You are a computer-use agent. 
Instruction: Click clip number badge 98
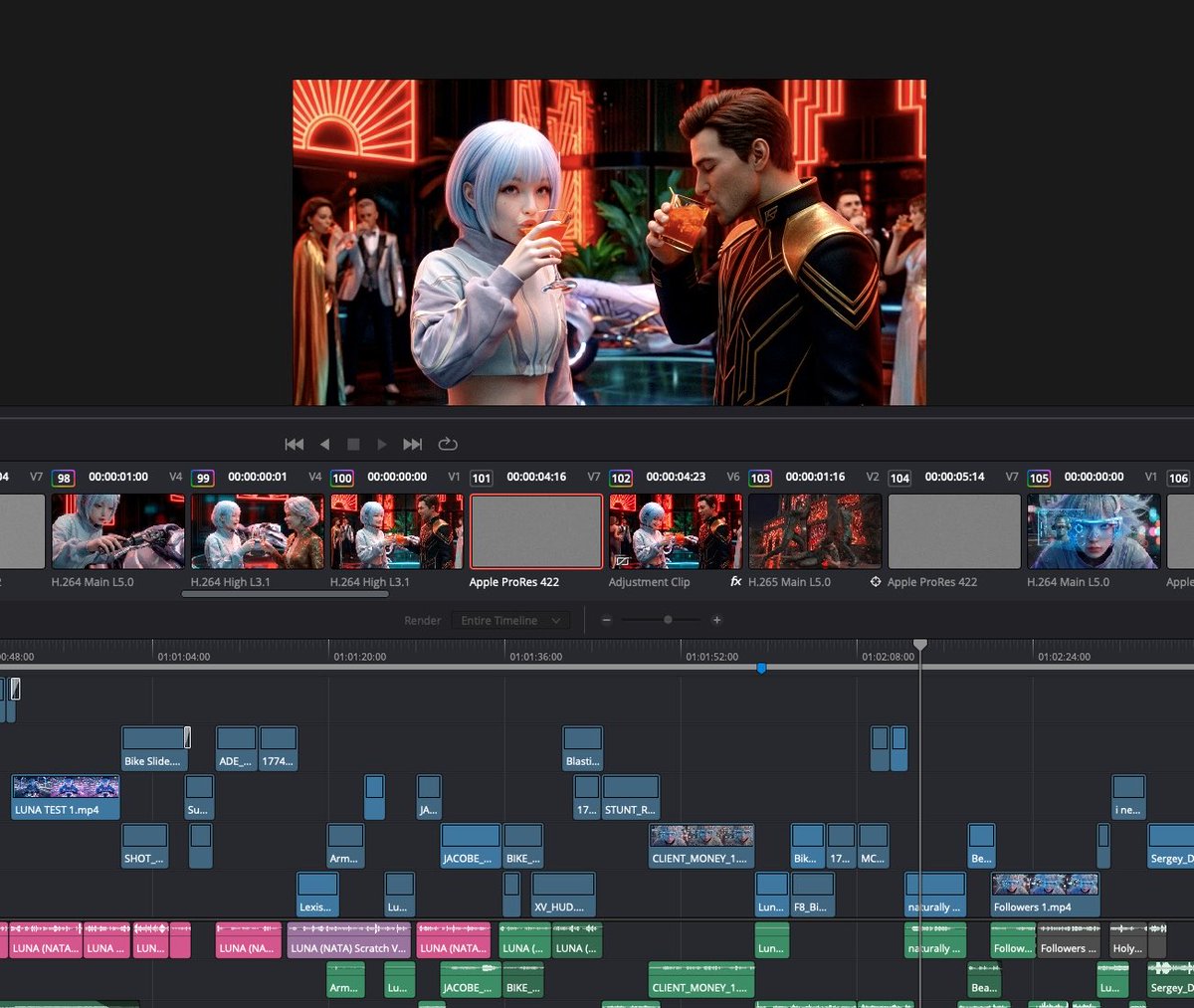[64, 478]
